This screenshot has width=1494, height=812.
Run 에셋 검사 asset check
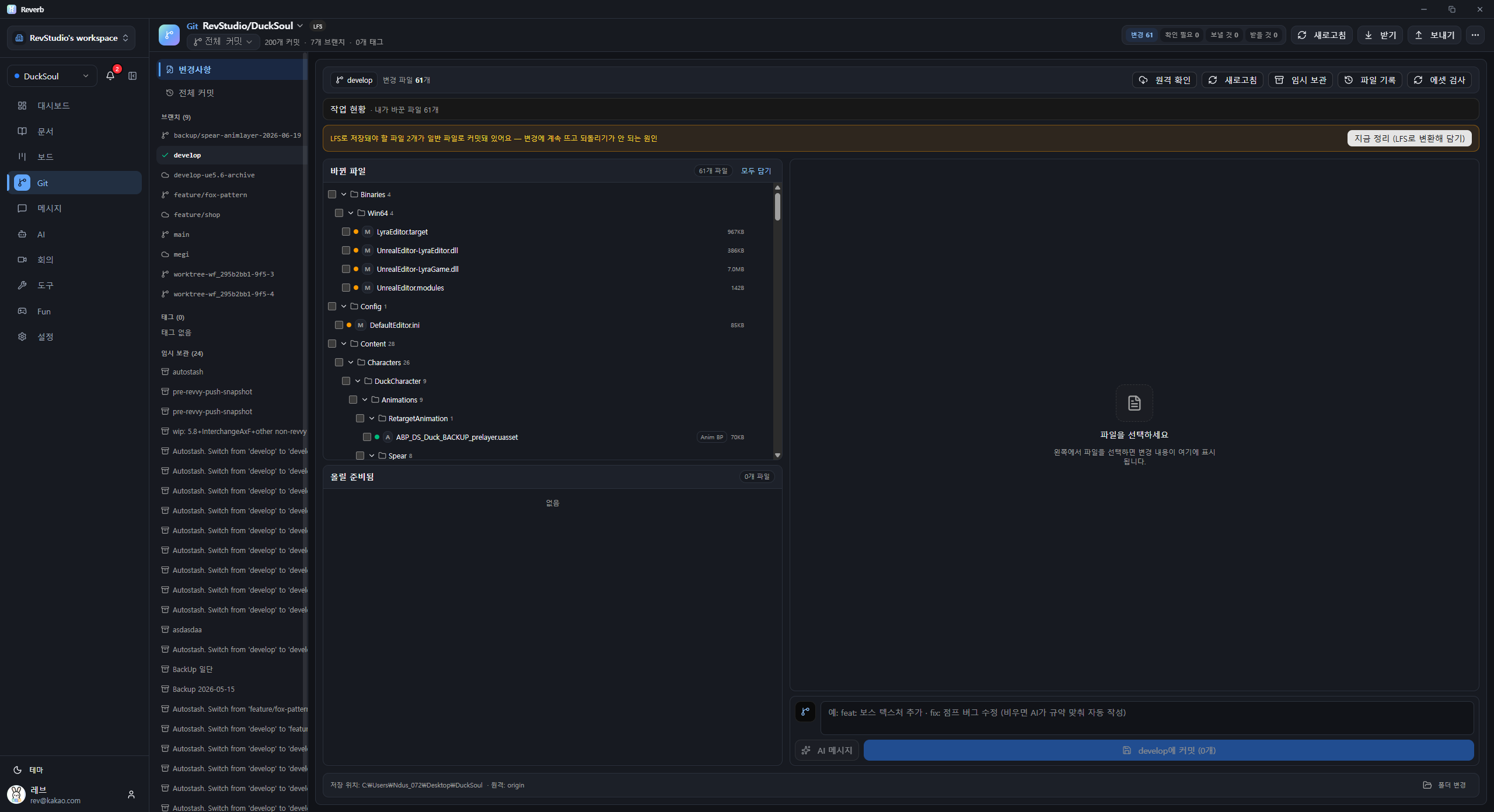(1439, 80)
